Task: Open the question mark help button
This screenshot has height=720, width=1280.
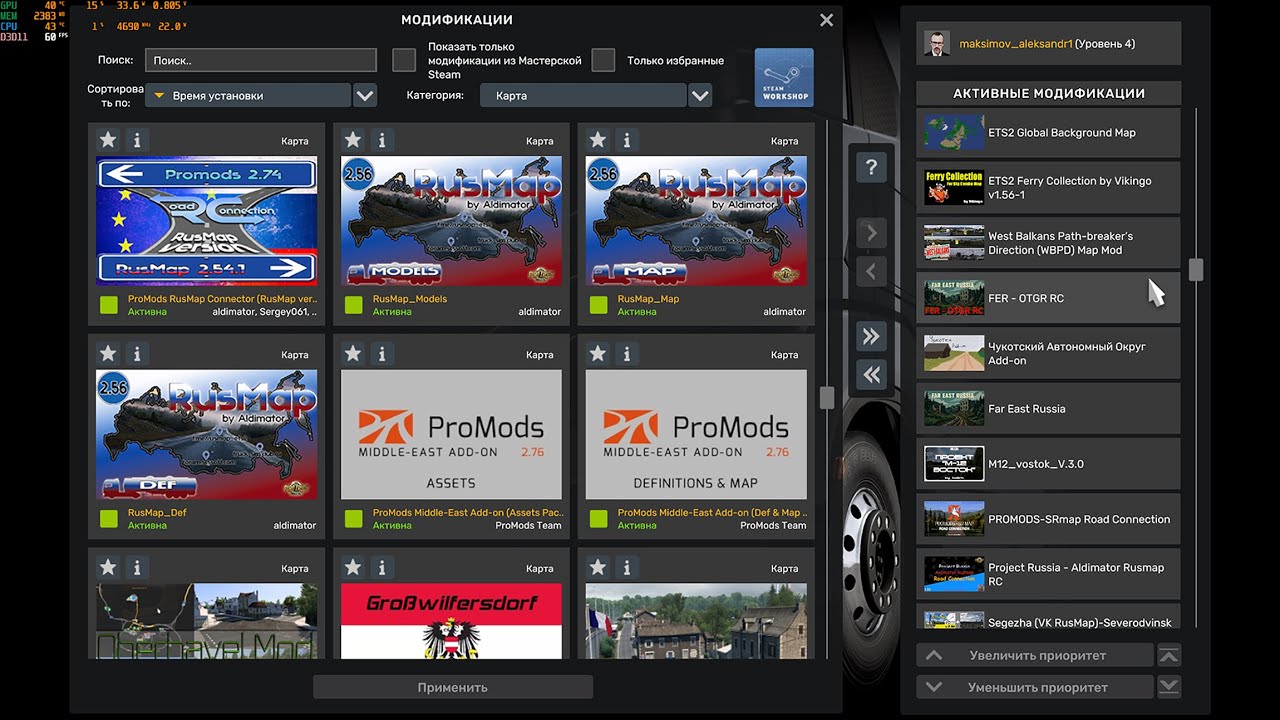Action: (871, 168)
